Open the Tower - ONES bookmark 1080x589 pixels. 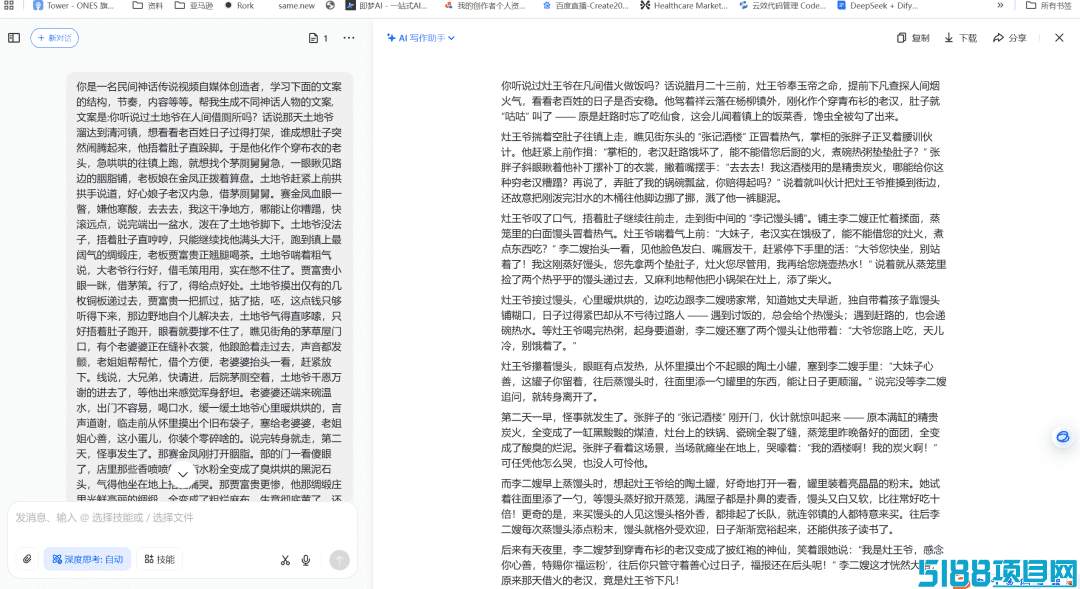tap(74, 6)
